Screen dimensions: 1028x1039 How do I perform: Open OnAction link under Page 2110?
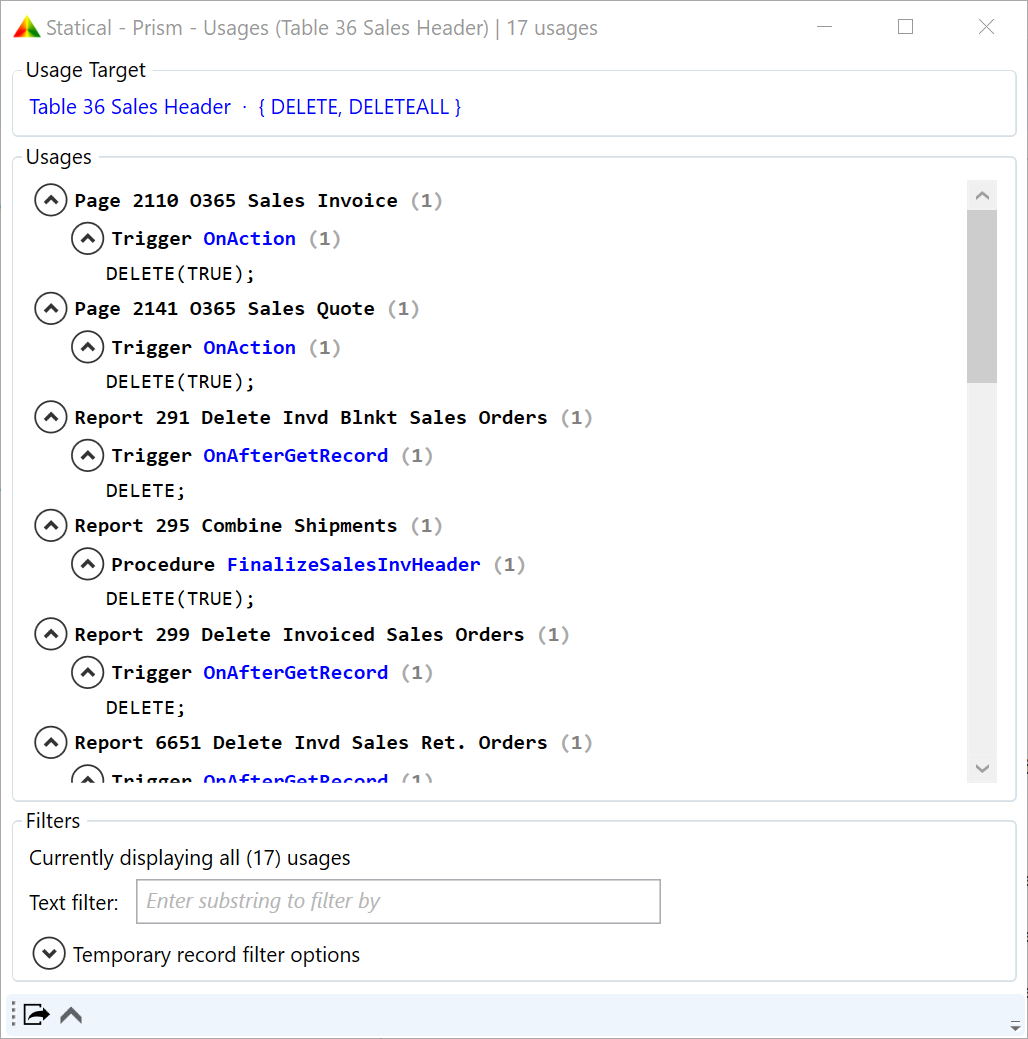tap(249, 239)
